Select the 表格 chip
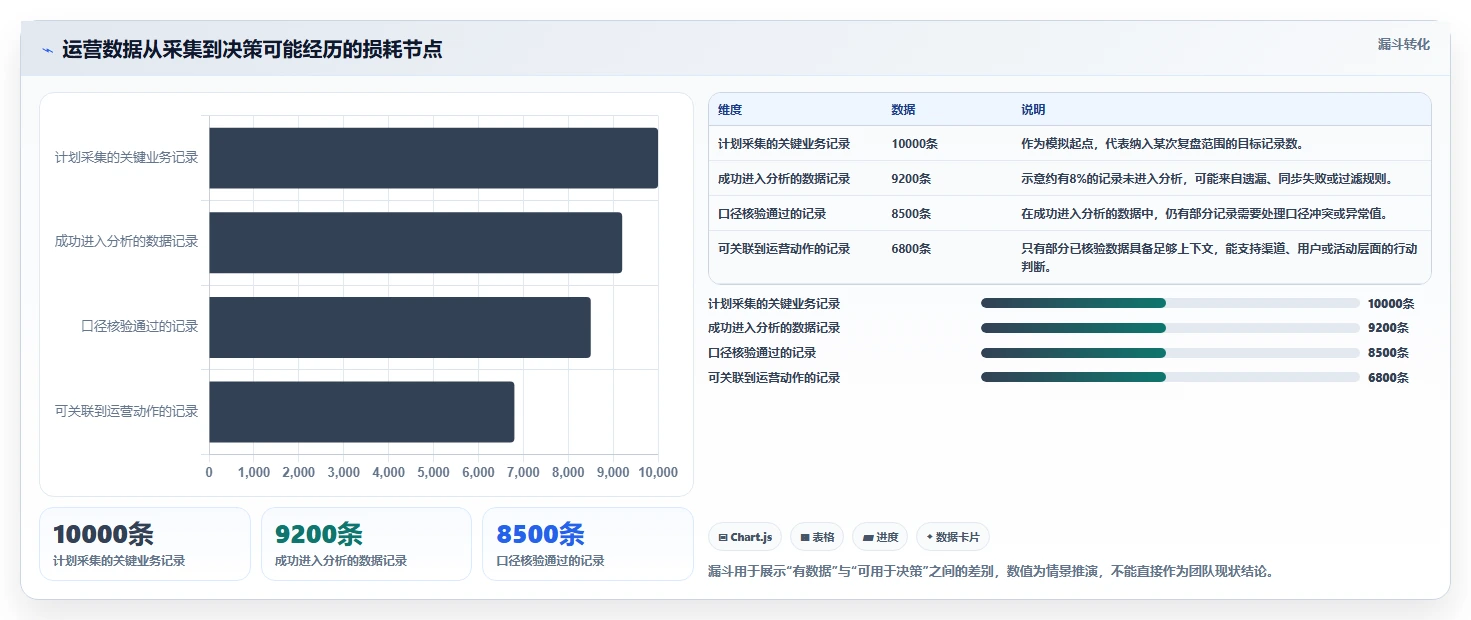 [817, 537]
